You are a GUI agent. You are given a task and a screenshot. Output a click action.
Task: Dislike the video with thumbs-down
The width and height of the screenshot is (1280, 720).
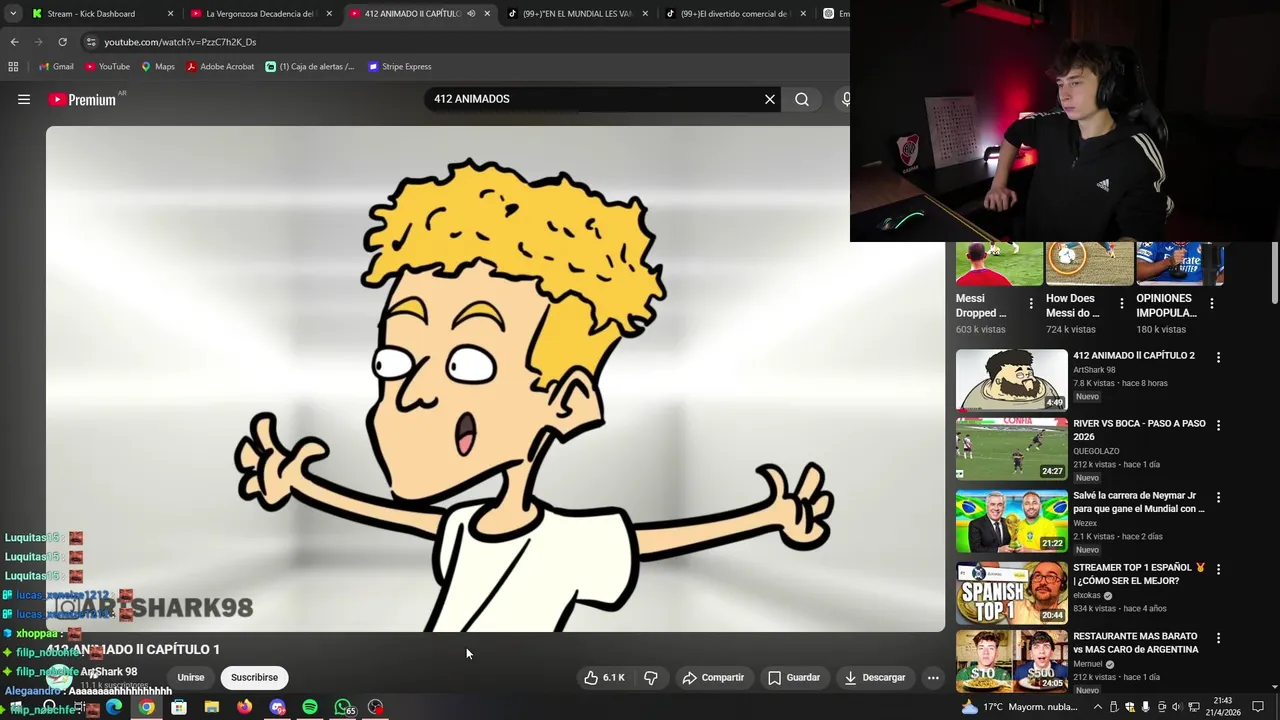[x=651, y=677]
